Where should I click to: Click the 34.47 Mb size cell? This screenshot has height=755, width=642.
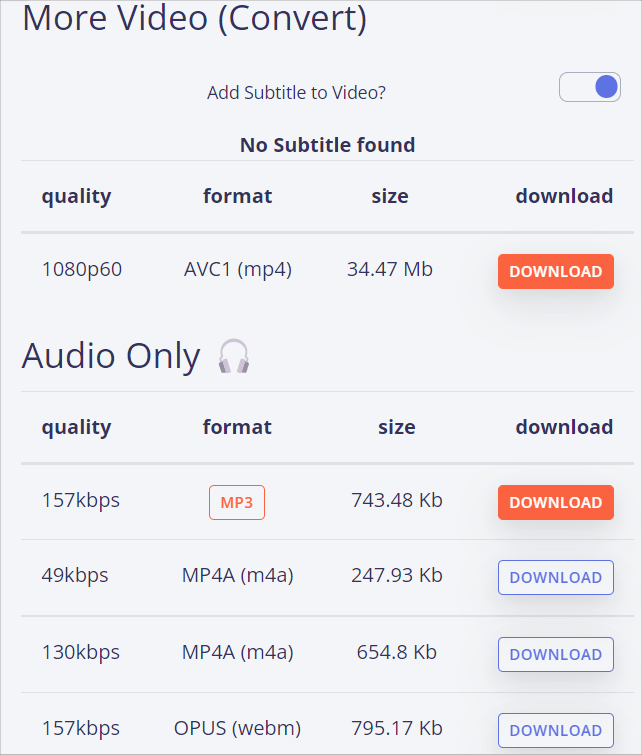pyautogui.click(x=390, y=269)
